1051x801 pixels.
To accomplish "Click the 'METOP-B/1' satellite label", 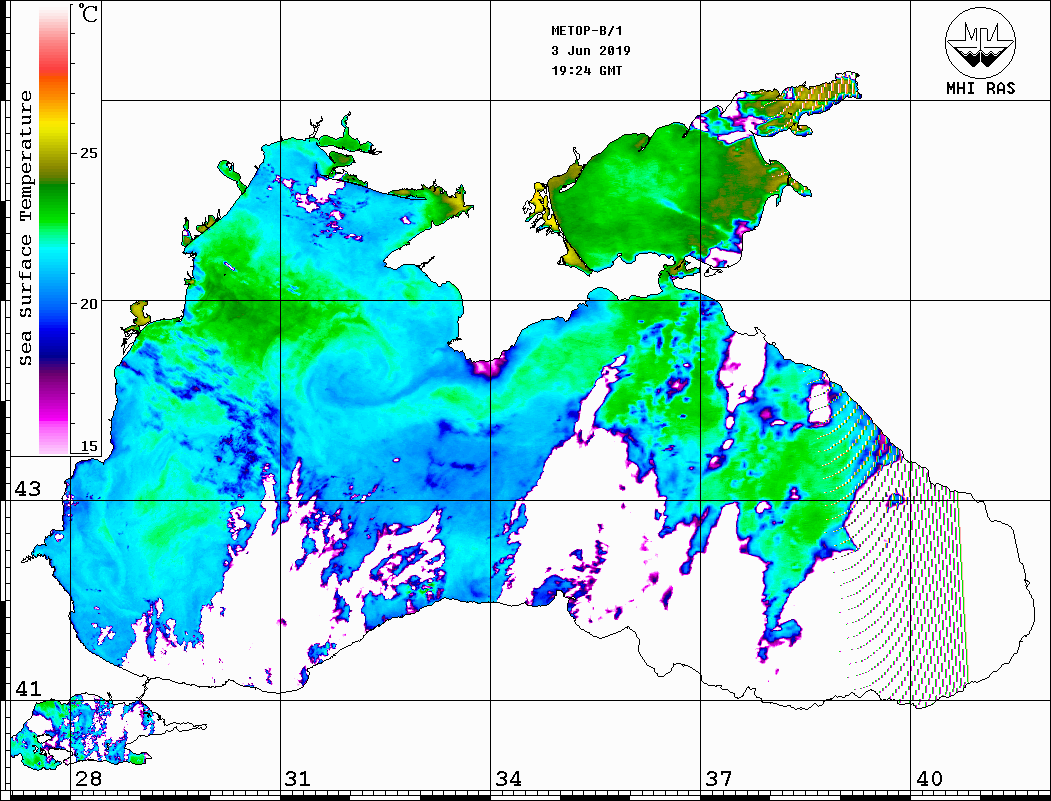I will point(586,30).
